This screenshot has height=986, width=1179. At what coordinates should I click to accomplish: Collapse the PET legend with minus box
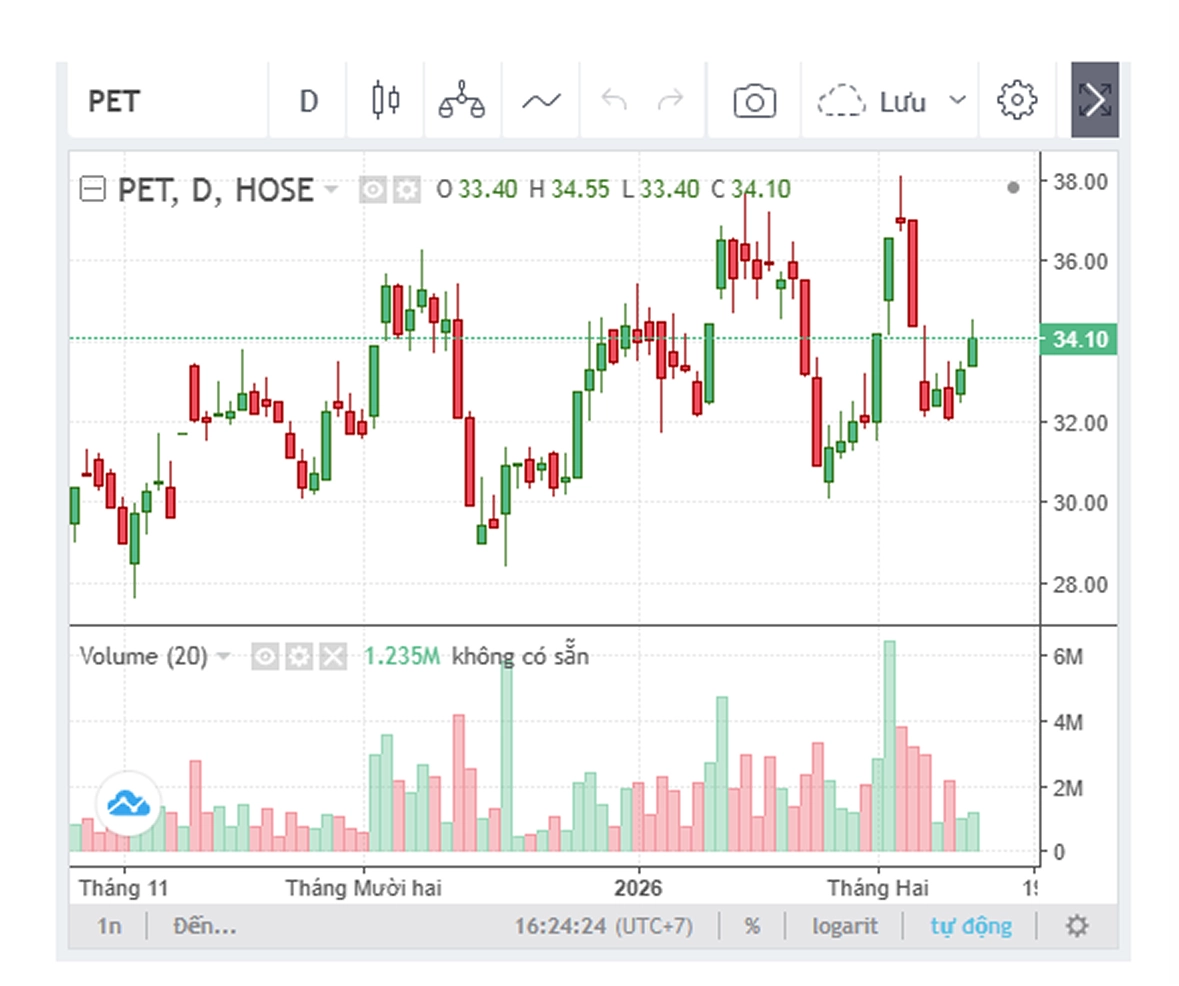(93, 190)
